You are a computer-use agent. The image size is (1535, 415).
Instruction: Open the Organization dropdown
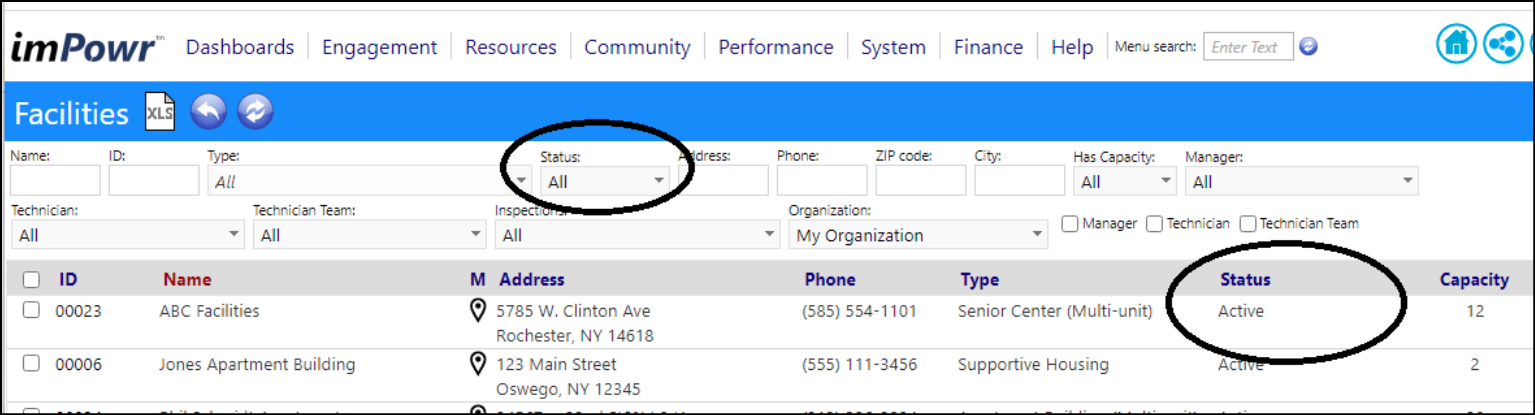918,236
